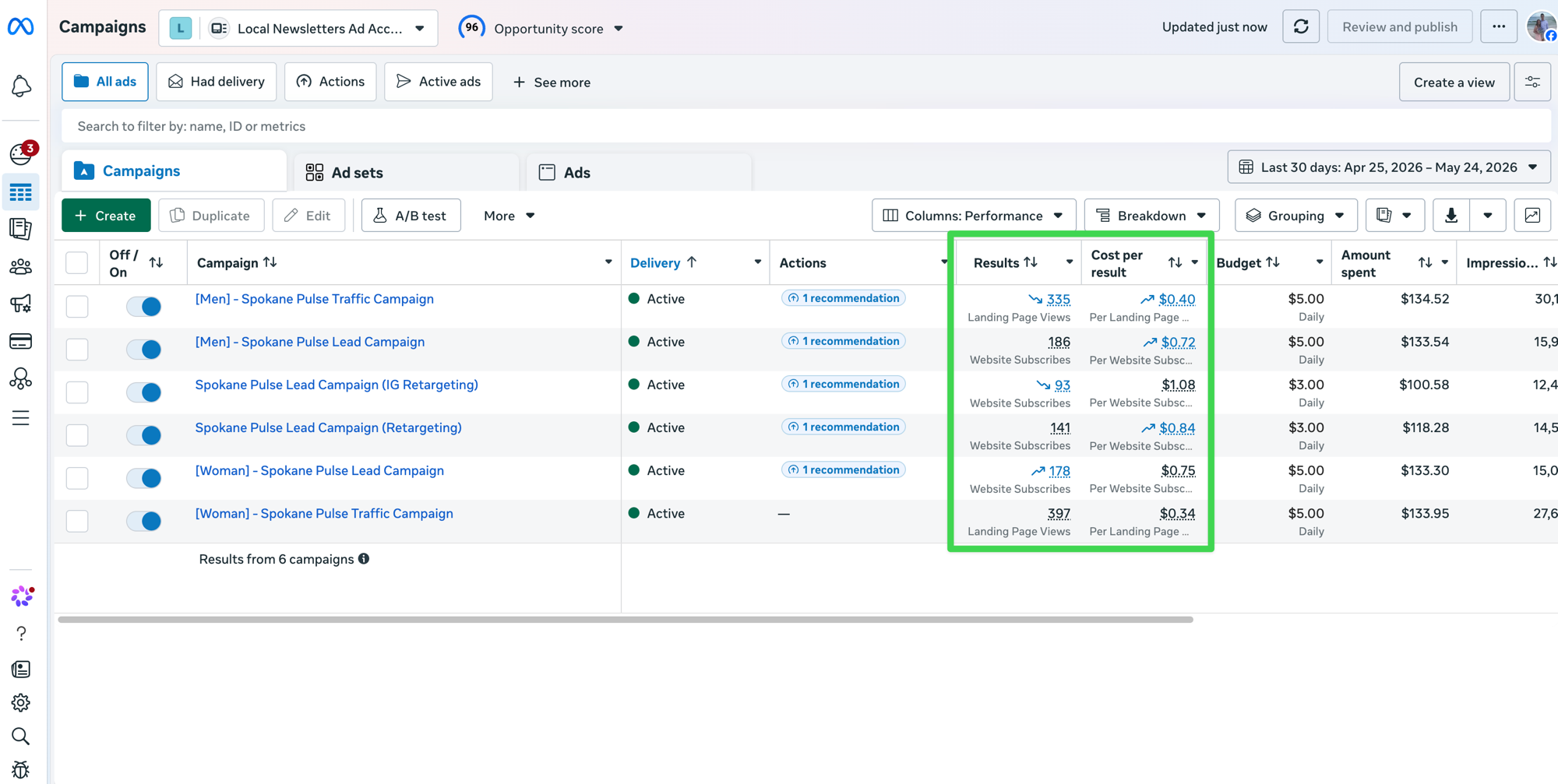Toggle off [Men] Spokane Pulse Traffic Campaign

point(144,306)
